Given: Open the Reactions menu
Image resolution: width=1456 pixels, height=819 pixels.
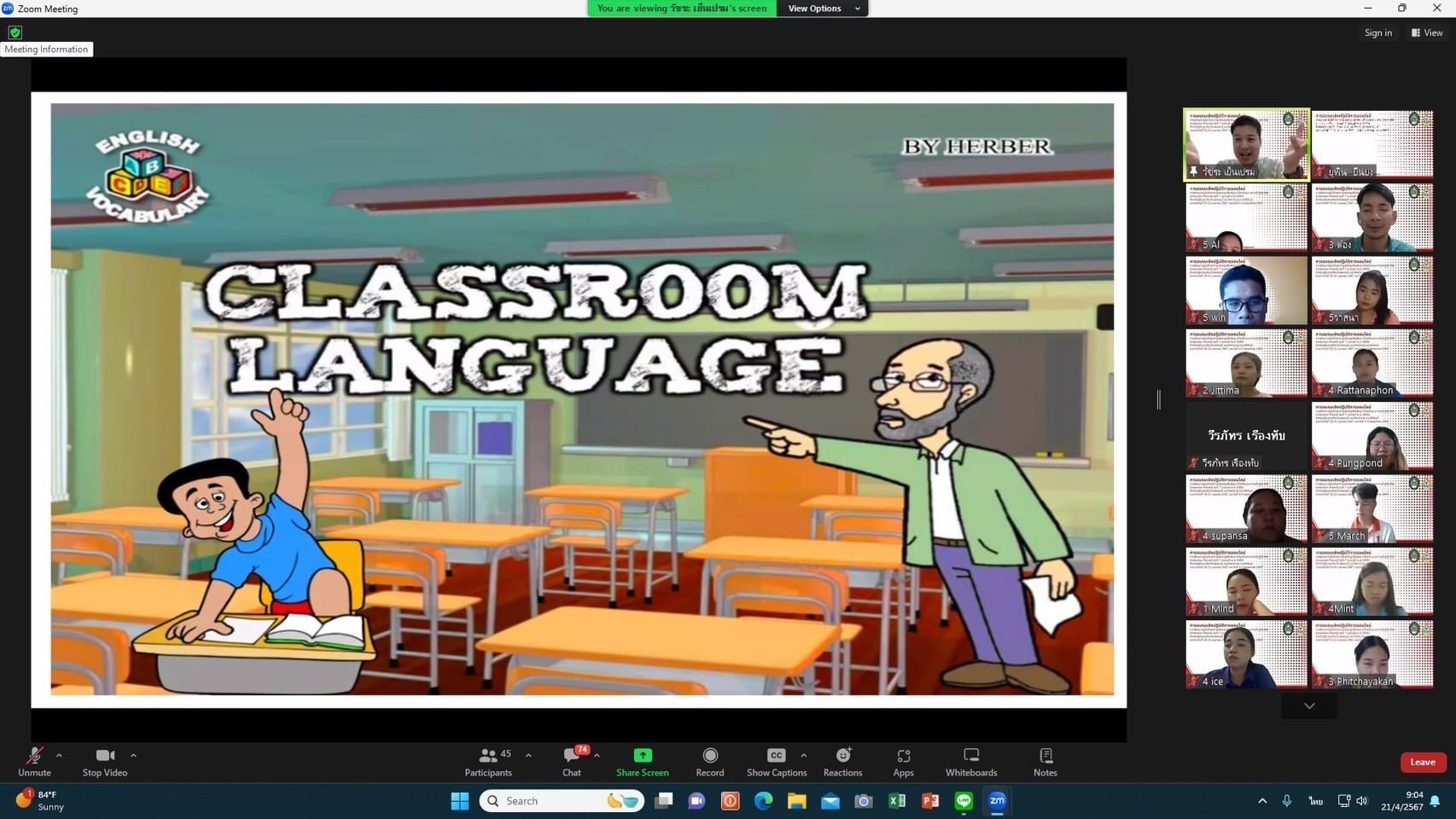Looking at the screenshot, I should pyautogui.click(x=842, y=757).
